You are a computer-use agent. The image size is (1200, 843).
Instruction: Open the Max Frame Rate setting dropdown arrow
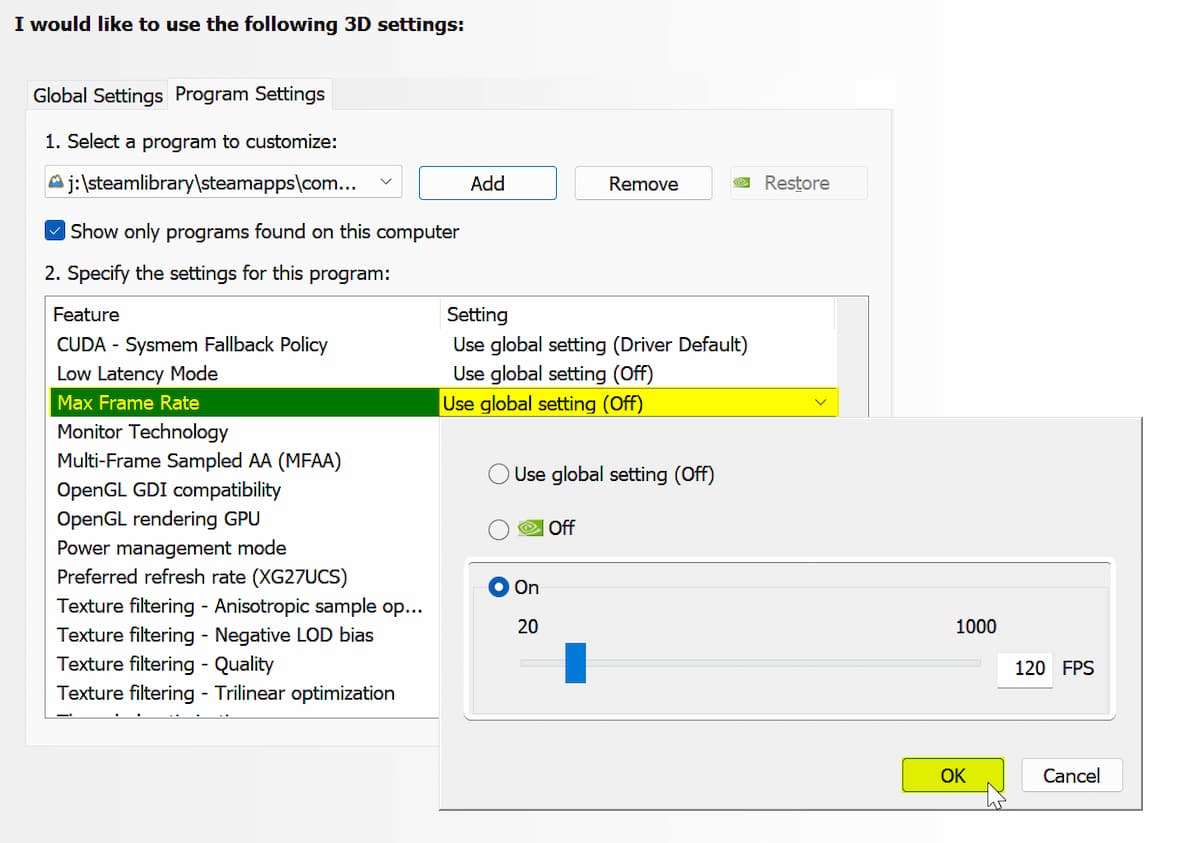click(821, 403)
